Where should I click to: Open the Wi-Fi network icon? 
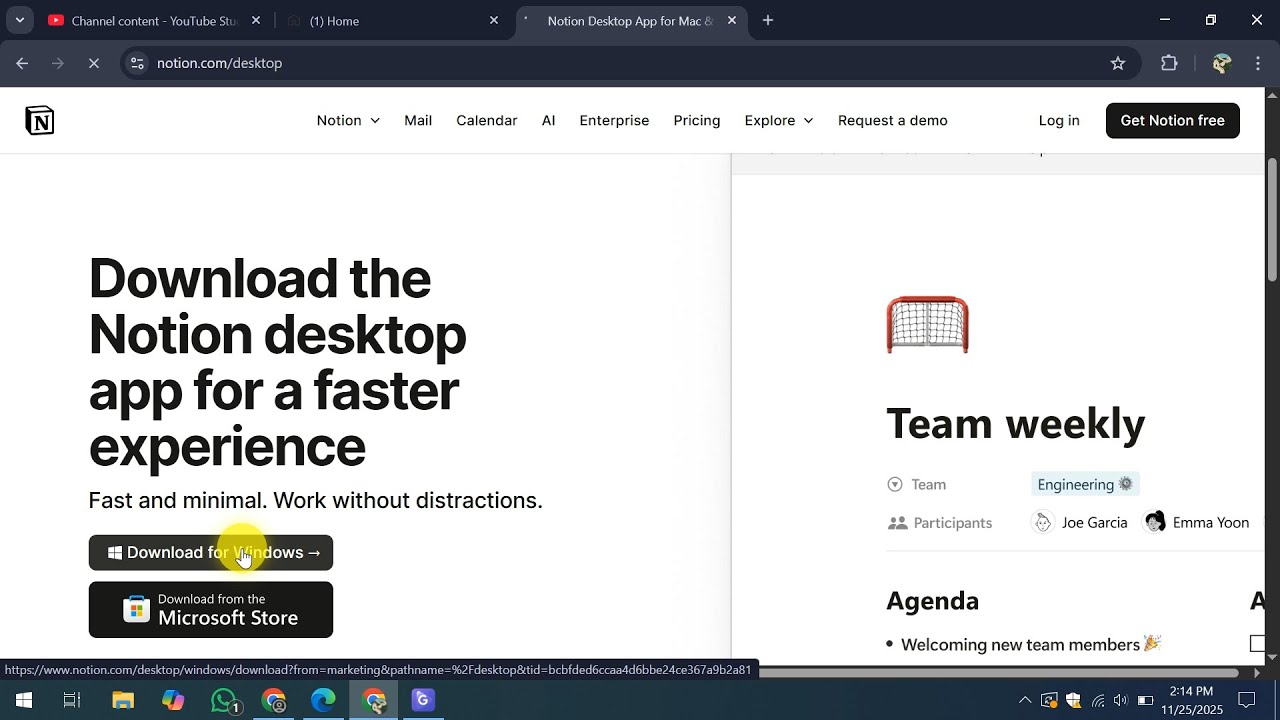tap(1098, 700)
